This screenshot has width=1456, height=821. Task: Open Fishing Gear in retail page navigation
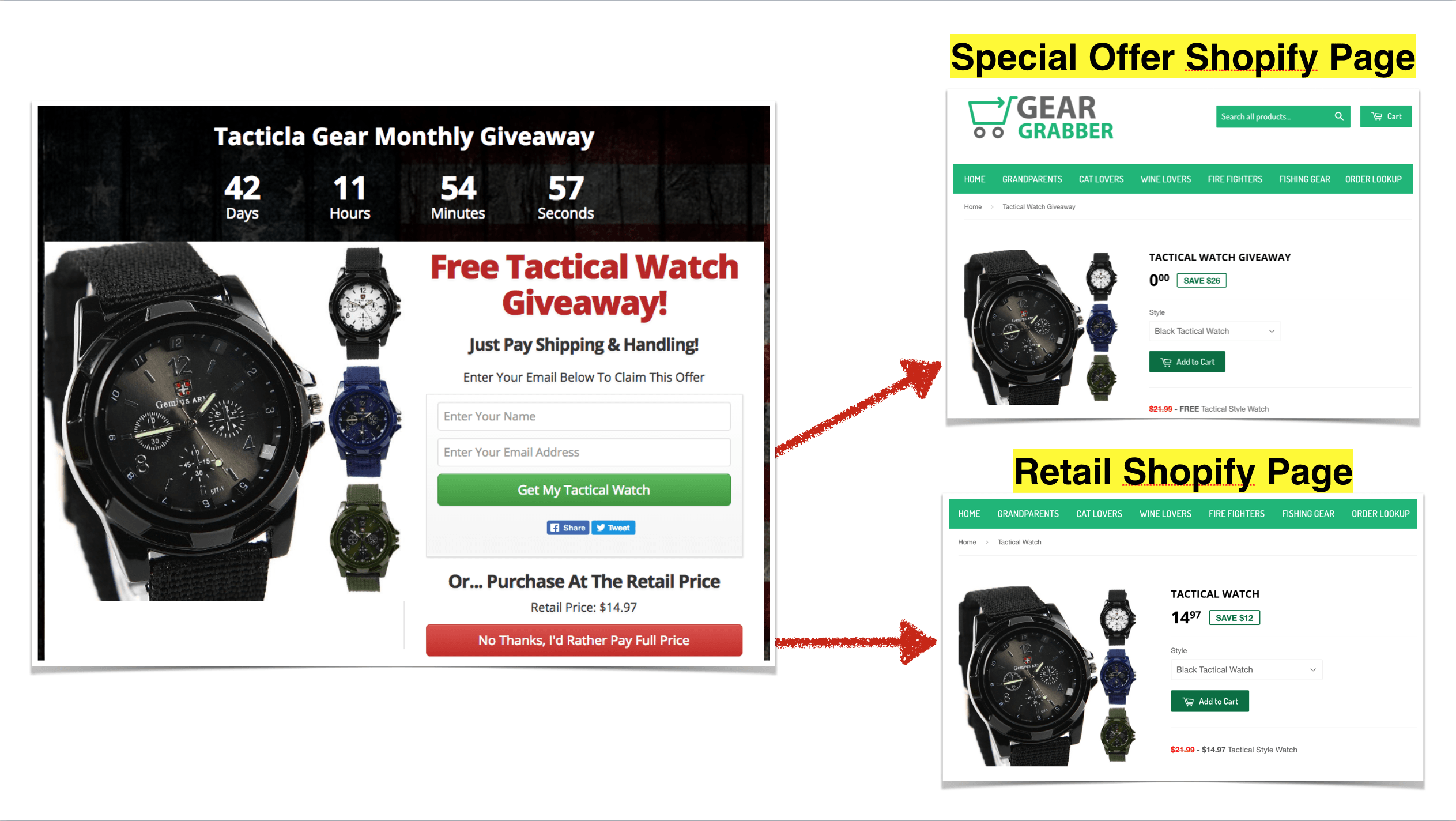pos(1308,514)
